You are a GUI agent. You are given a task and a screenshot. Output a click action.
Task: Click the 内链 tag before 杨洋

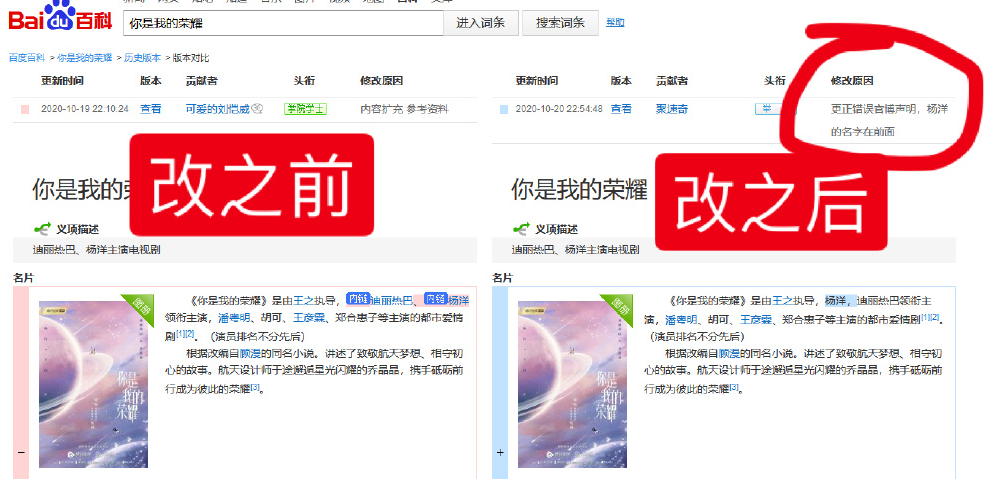pos(435,299)
